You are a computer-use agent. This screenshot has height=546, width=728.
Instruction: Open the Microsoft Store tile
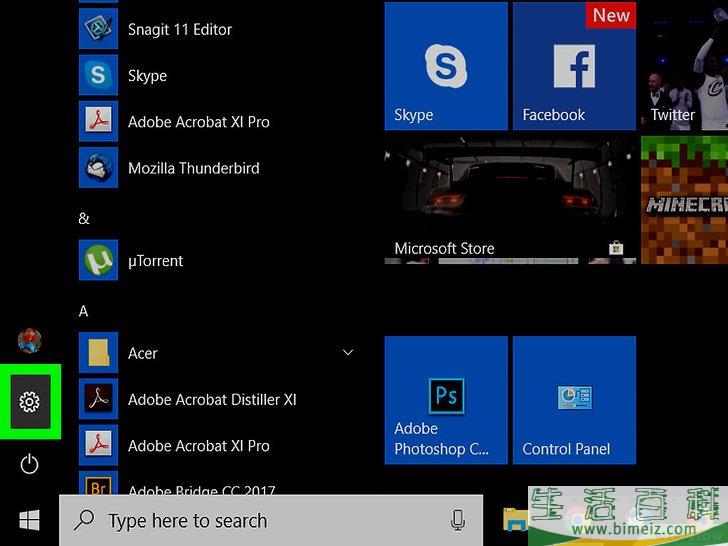[x=510, y=201]
